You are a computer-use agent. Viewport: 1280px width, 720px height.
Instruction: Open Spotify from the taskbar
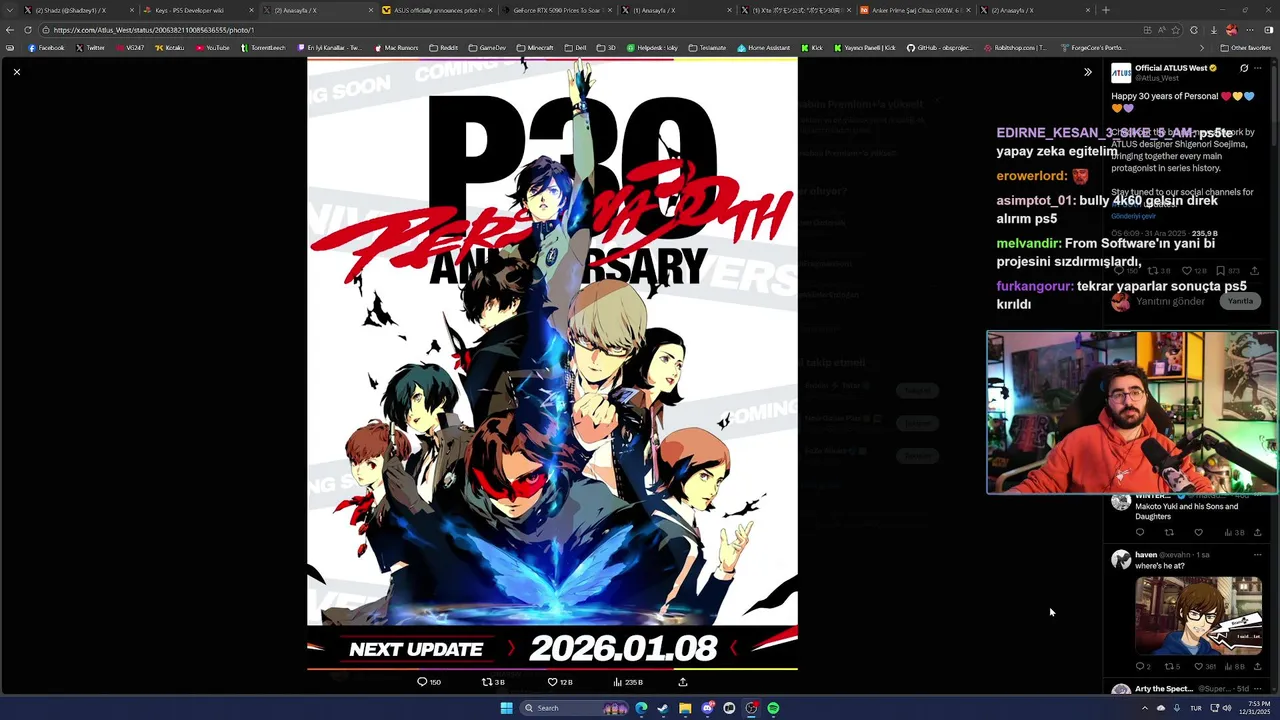[x=774, y=708]
